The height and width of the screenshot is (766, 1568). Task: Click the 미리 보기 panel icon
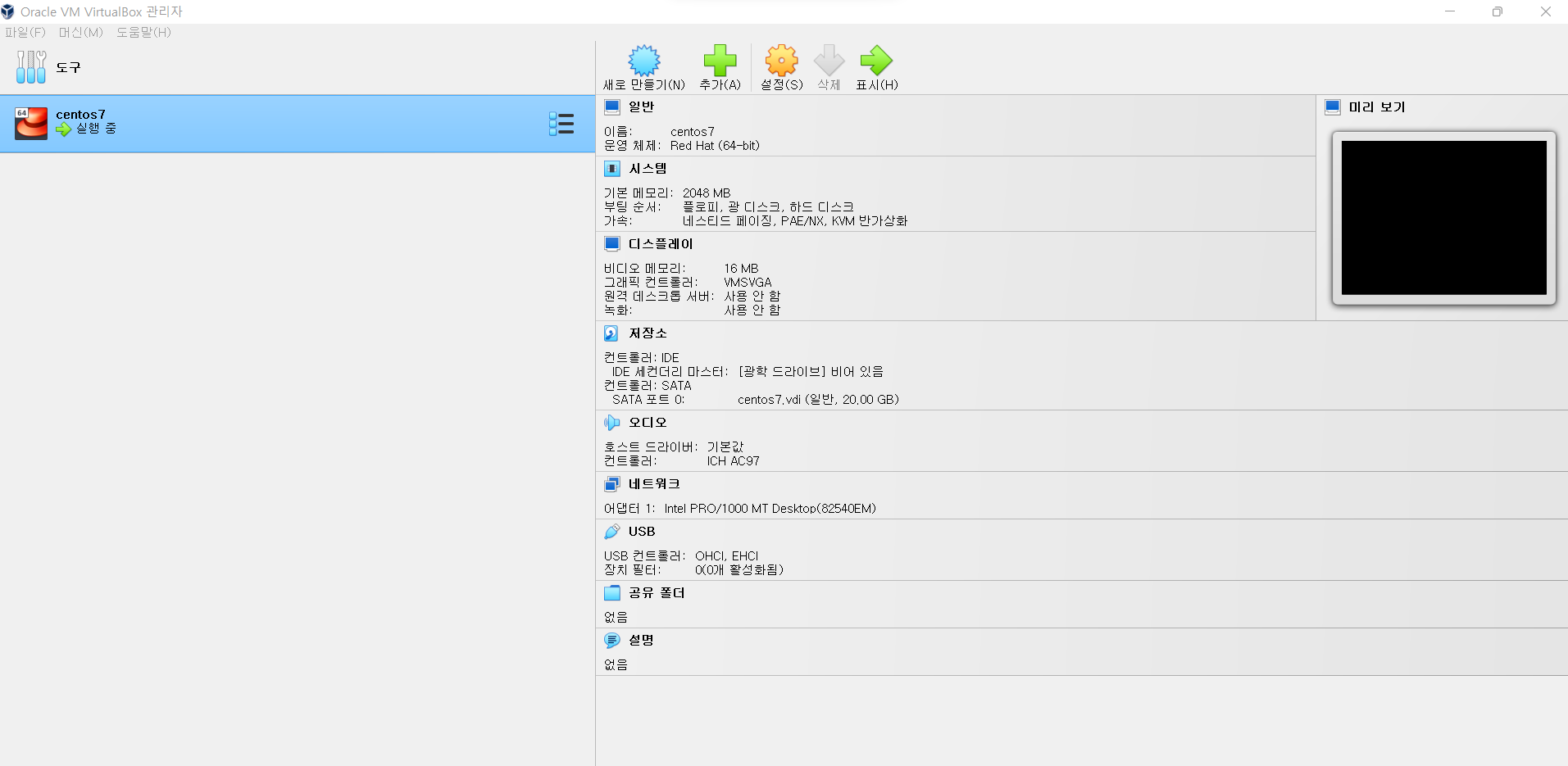click(x=1333, y=107)
